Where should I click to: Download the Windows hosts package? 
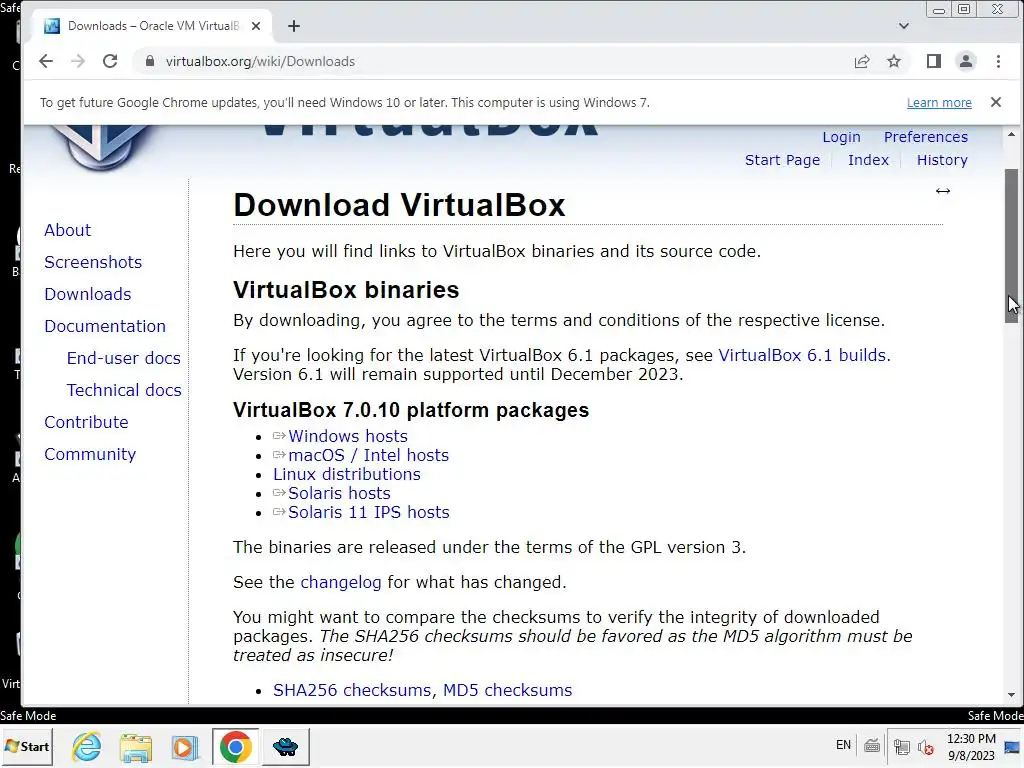[x=348, y=436]
